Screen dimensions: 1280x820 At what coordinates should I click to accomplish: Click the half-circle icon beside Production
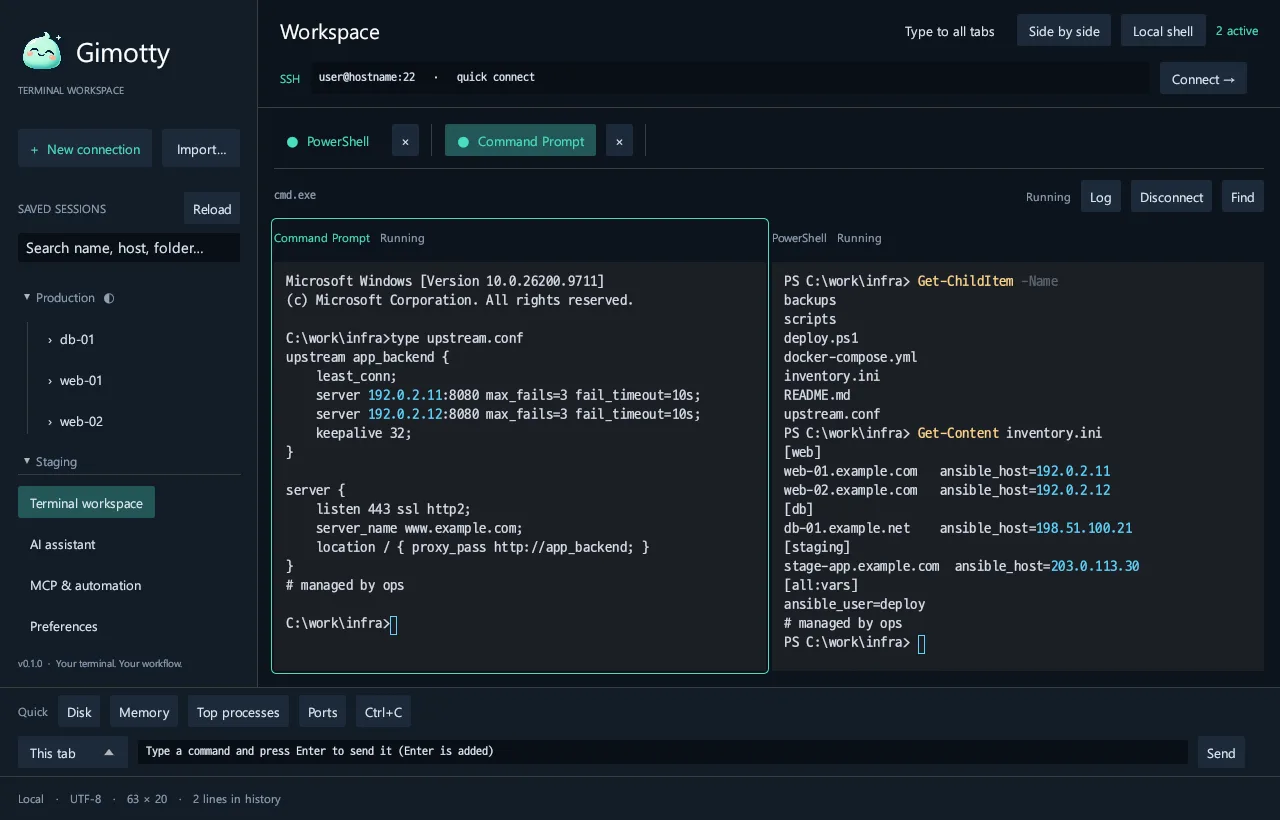click(109, 298)
